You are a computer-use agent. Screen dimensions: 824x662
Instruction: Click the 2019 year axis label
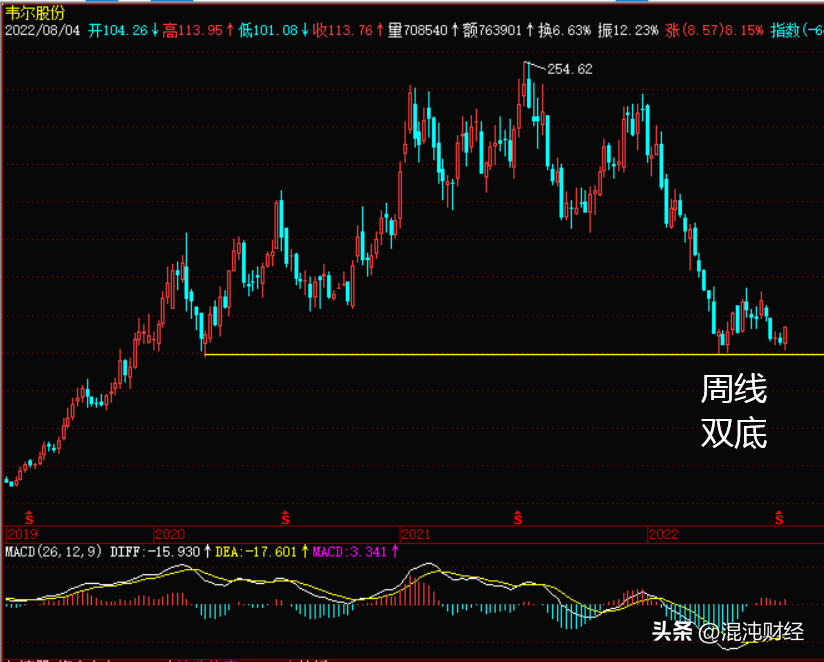tap(22, 535)
